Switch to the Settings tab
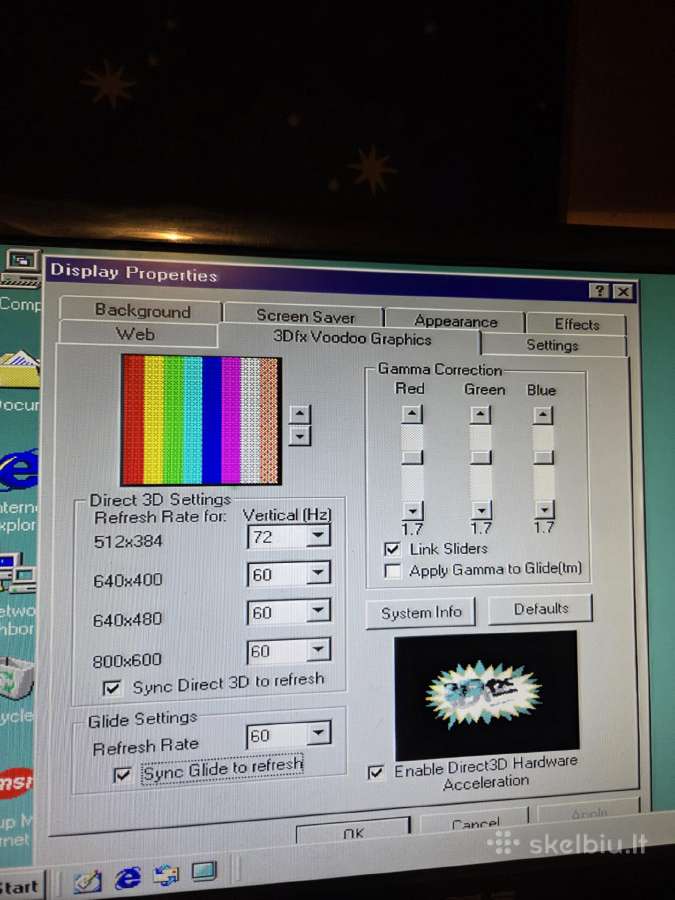Image resolution: width=675 pixels, height=900 pixels. (x=552, y=344)
